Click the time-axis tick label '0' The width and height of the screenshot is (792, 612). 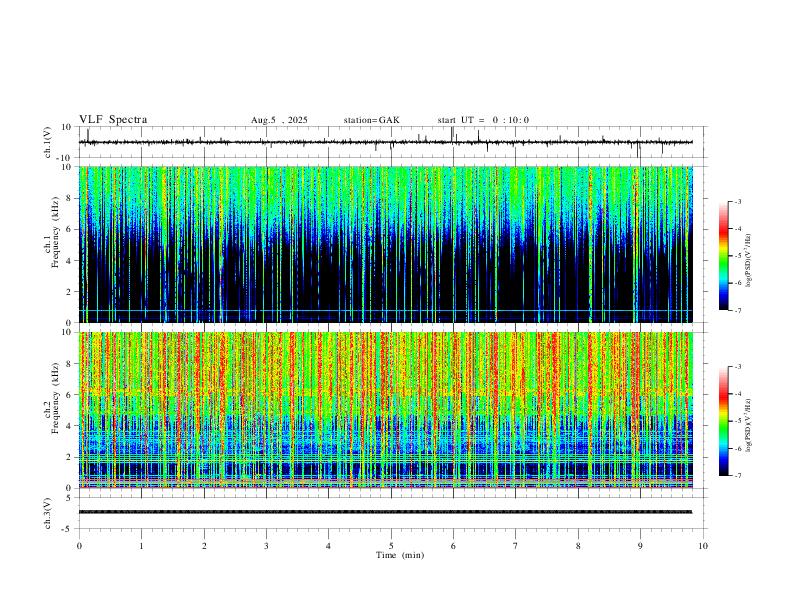tap(79, 546)
